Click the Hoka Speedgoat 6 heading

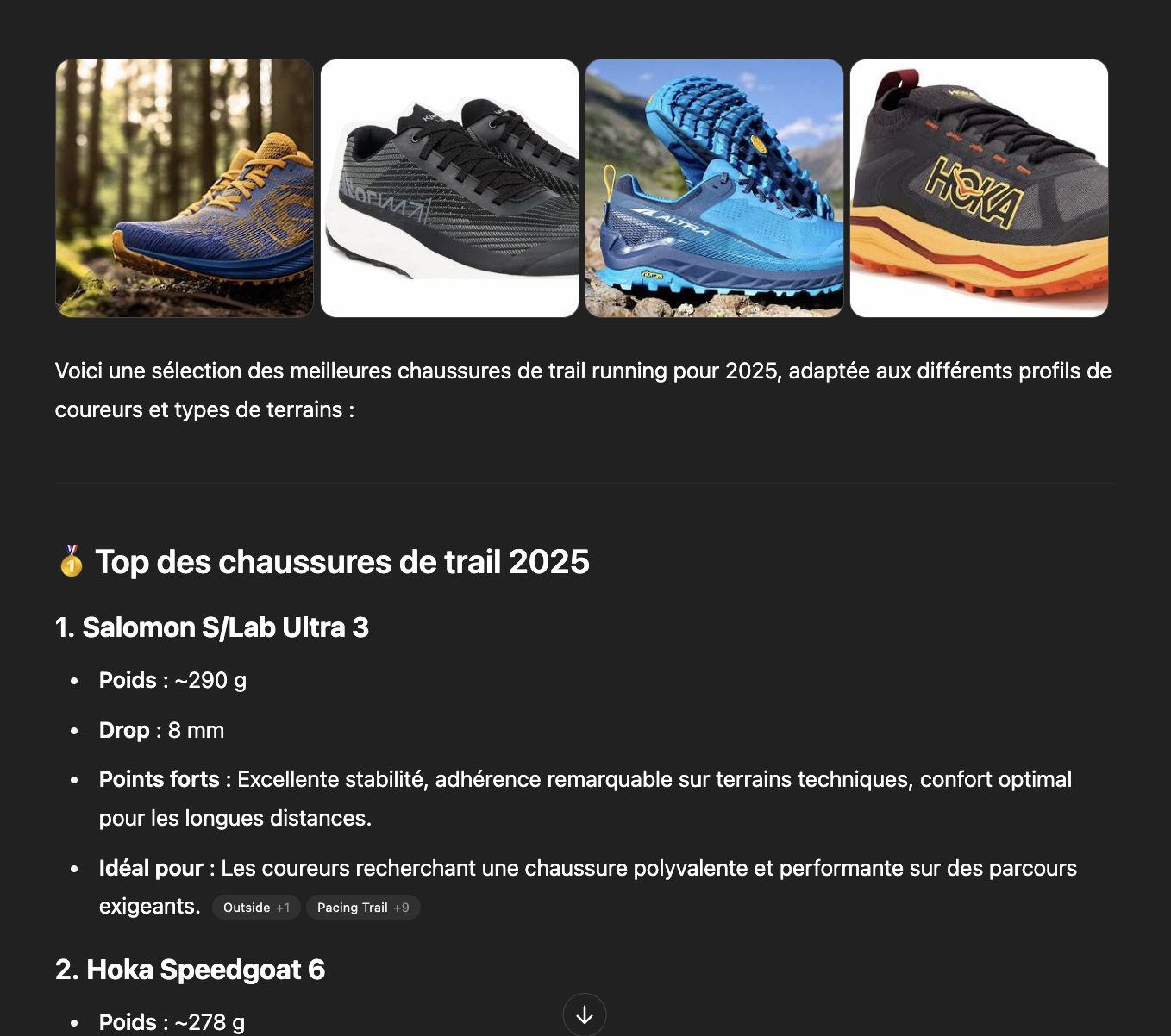191,970
